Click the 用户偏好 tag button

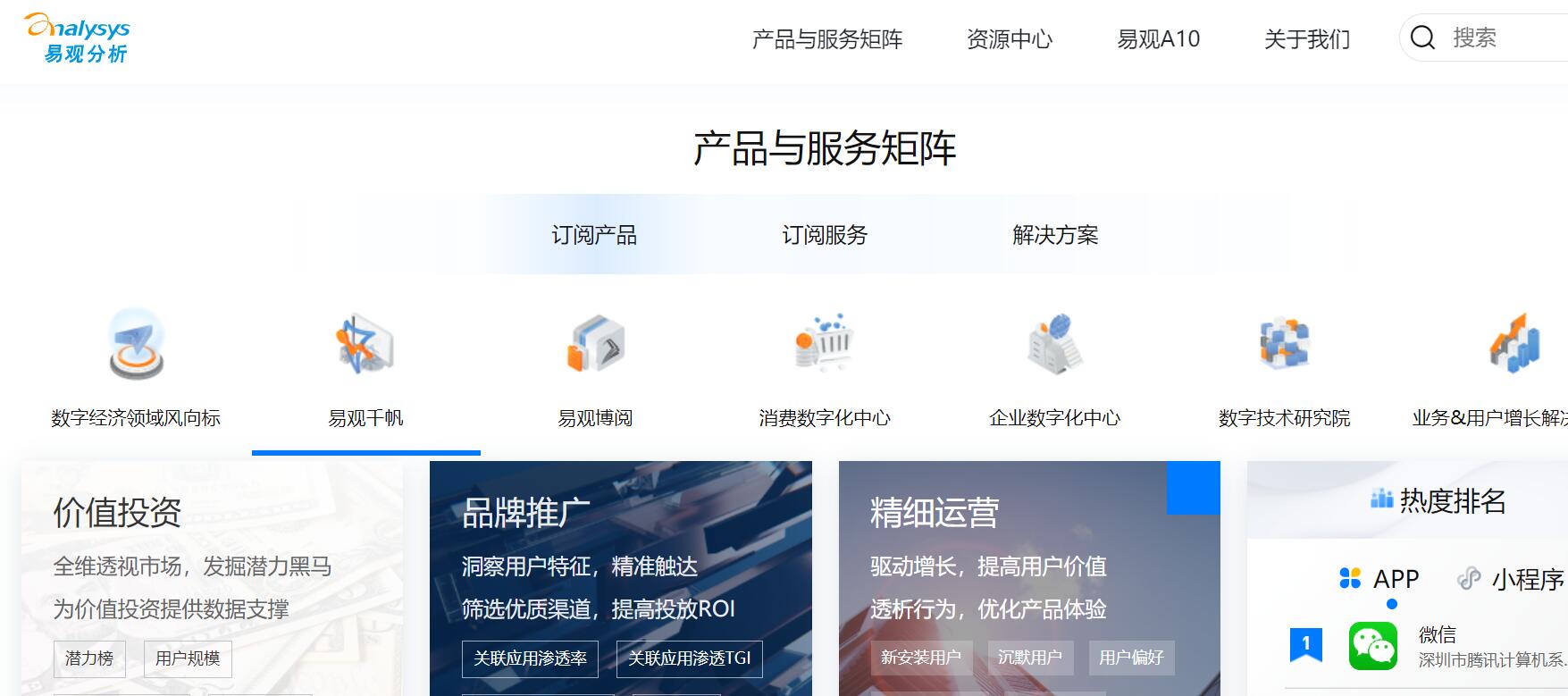click(x=1131, y=658)
